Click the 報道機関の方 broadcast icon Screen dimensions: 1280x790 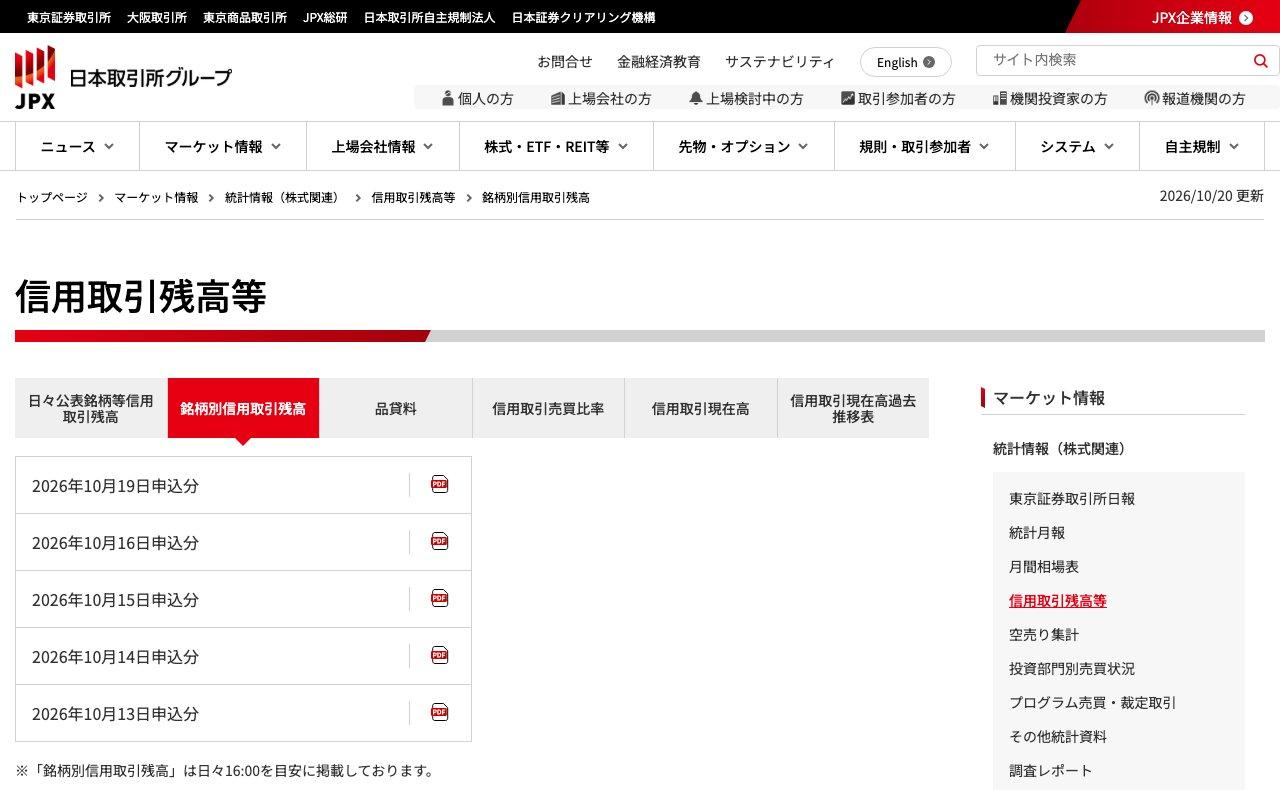(x=1151, y=98)
